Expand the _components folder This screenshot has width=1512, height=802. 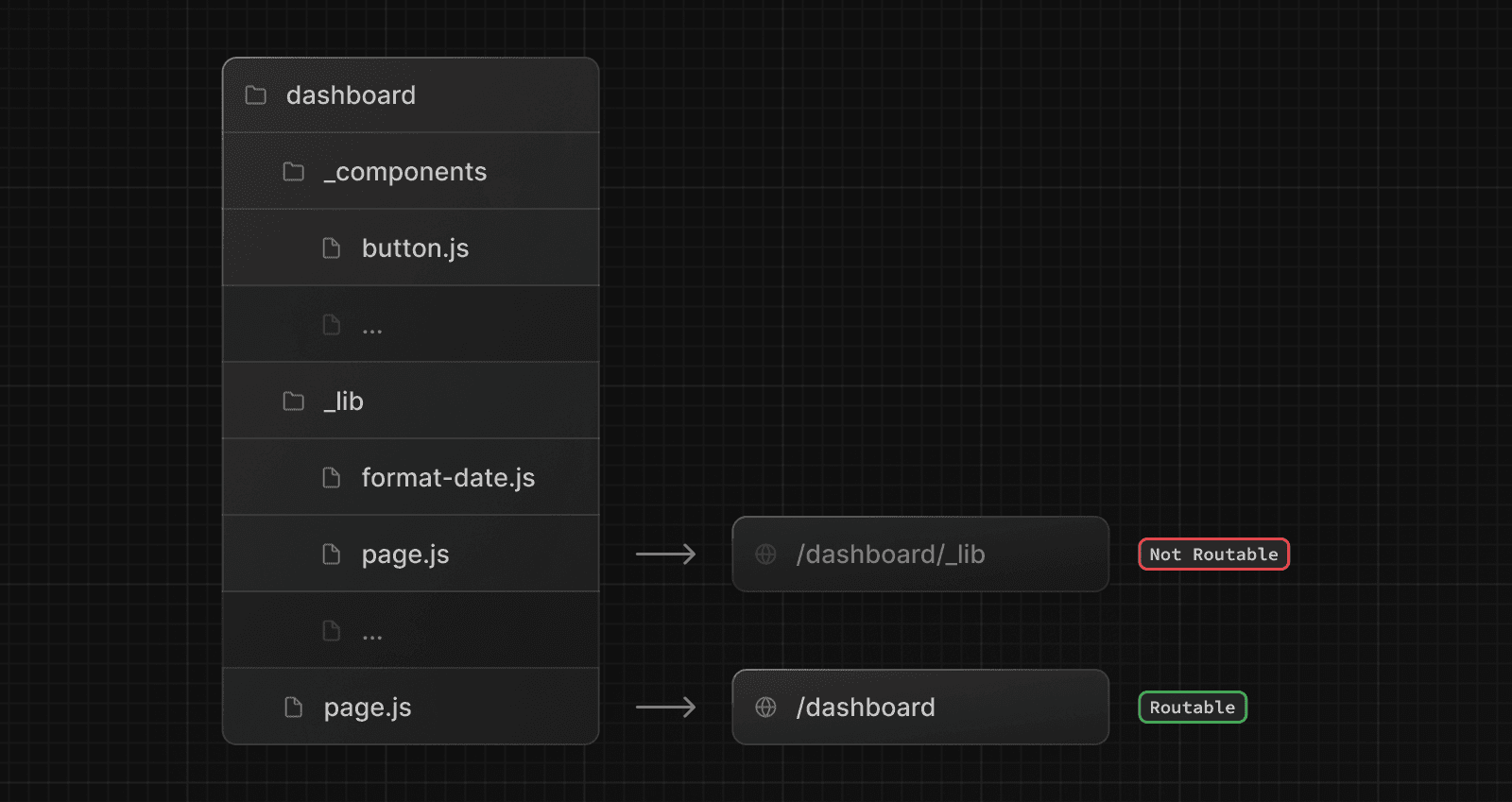[x=405, y=172]
